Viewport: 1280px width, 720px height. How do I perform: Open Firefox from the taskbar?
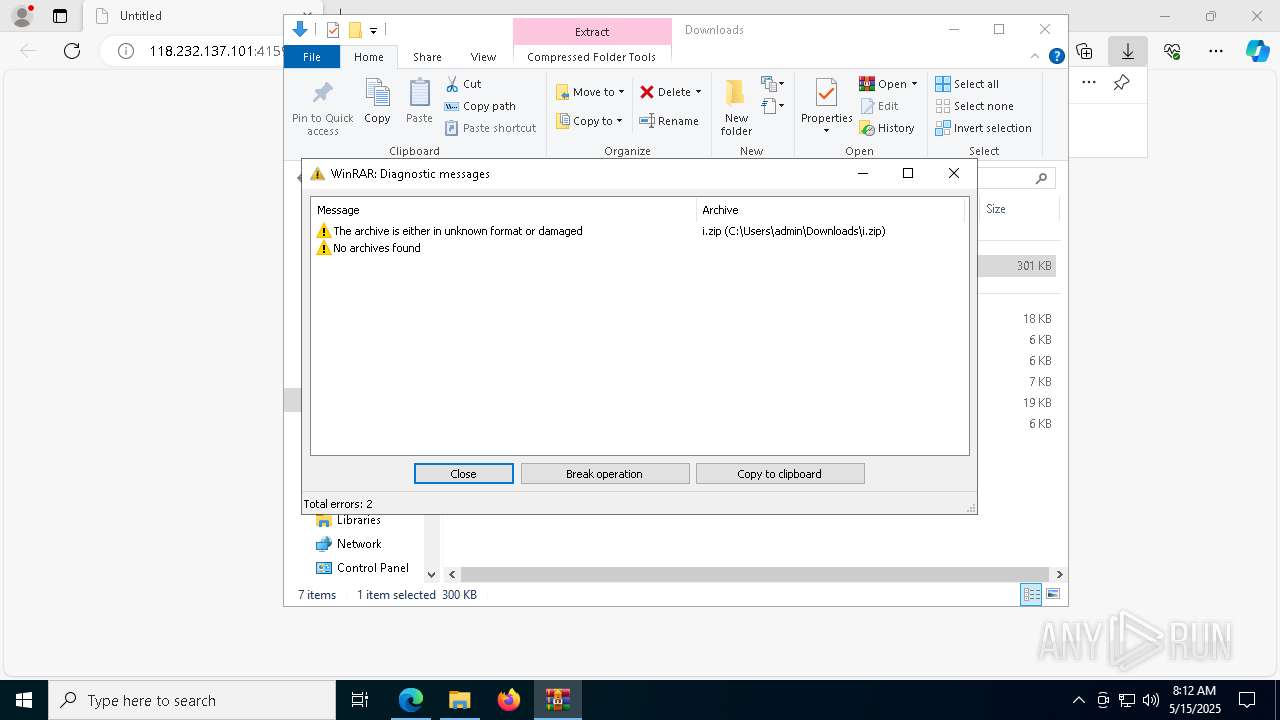click(x=509, y=700)
